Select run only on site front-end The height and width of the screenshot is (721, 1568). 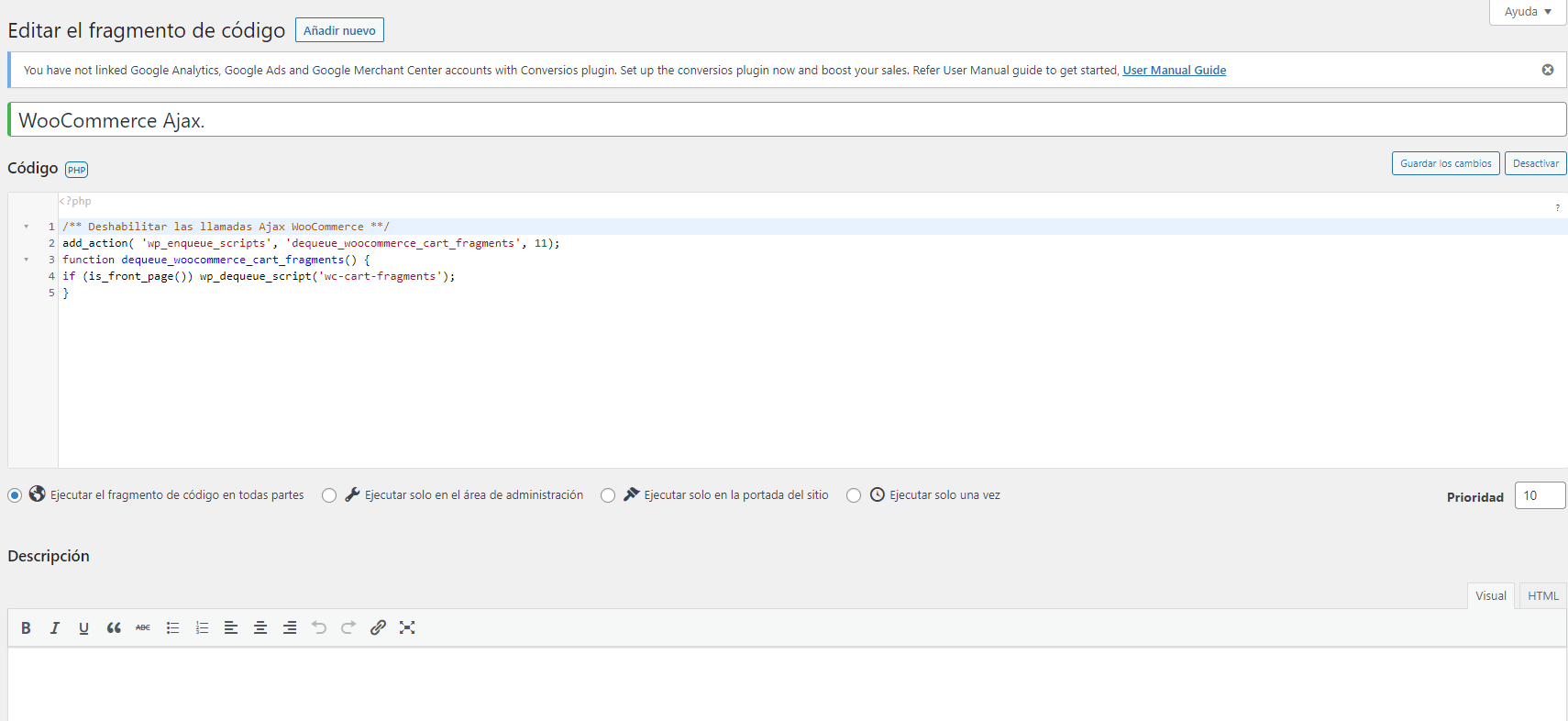(608, 495)
